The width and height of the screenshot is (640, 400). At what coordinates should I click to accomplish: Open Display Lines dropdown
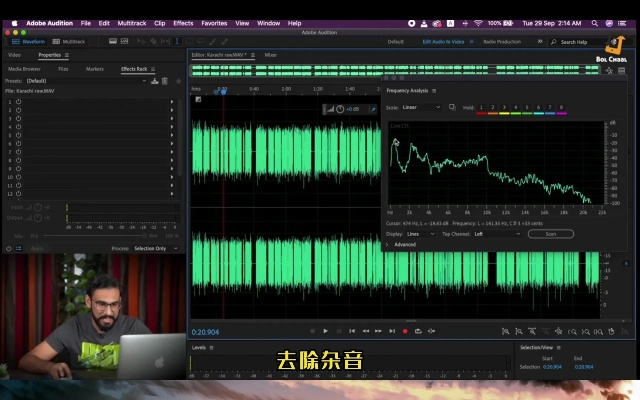(x=420, y=234)
